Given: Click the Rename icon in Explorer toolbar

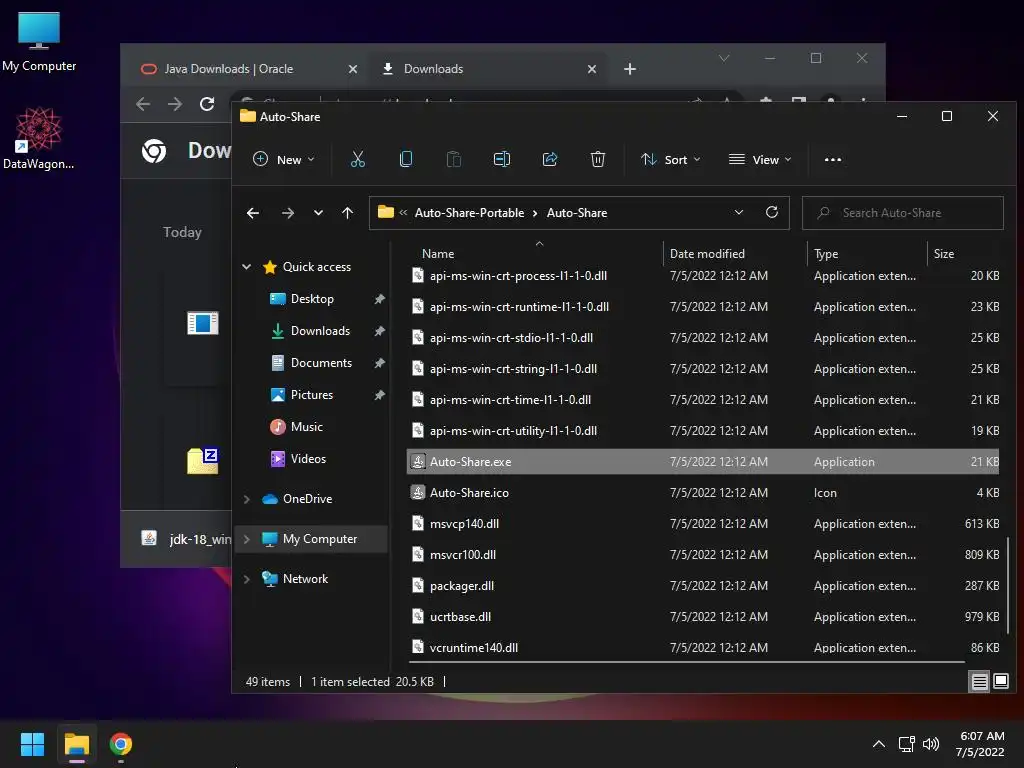Looking at the screenshot, I should [x=502, y=159].
